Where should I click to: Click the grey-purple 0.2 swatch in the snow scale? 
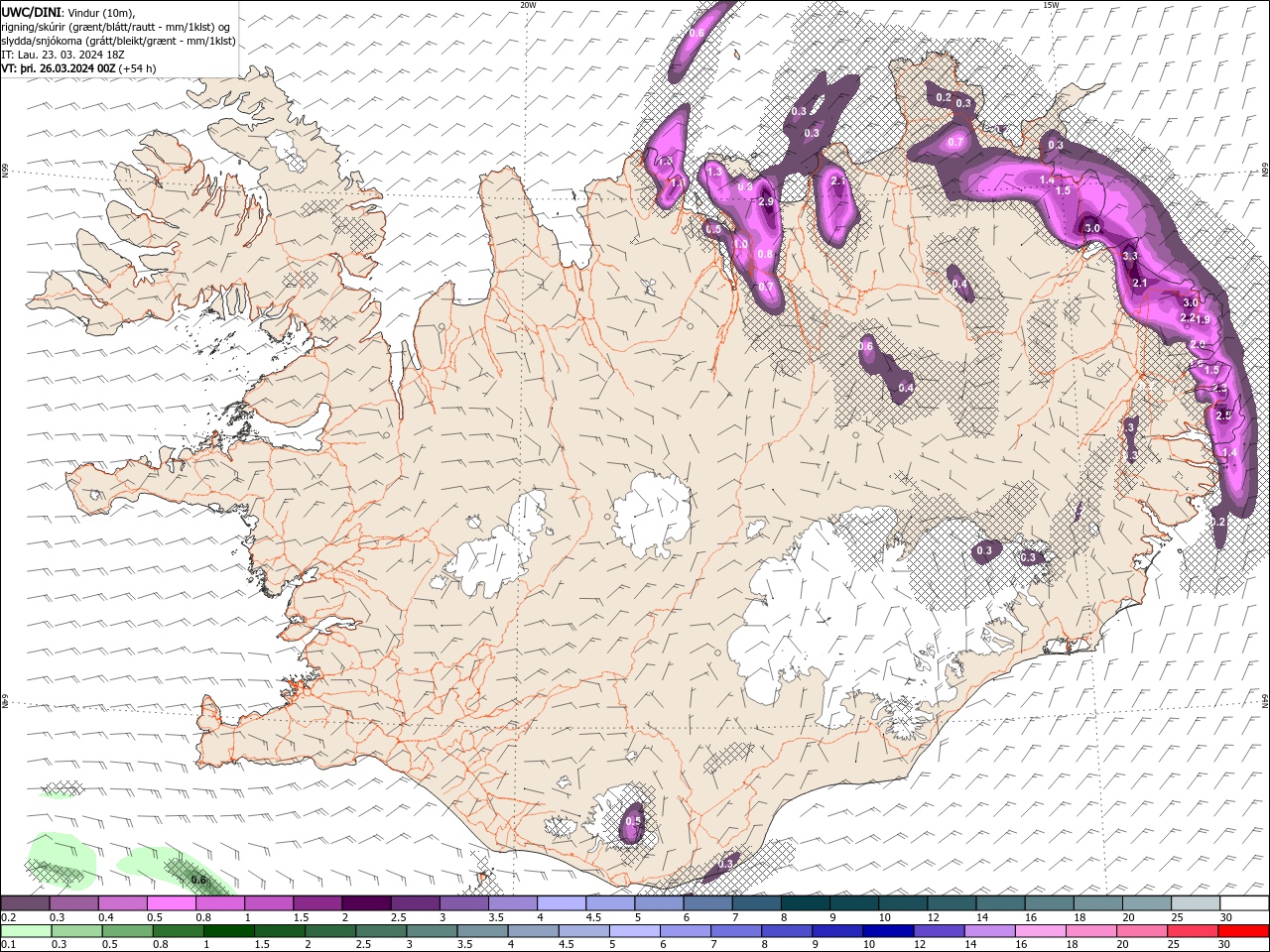point(25,903)
